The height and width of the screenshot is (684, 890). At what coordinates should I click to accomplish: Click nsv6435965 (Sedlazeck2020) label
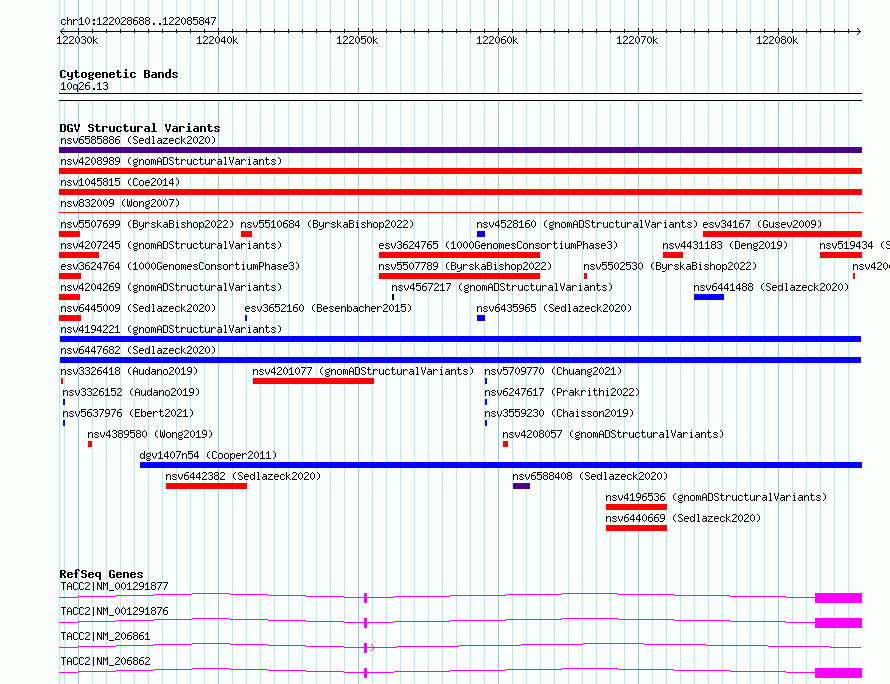point(554,308)
